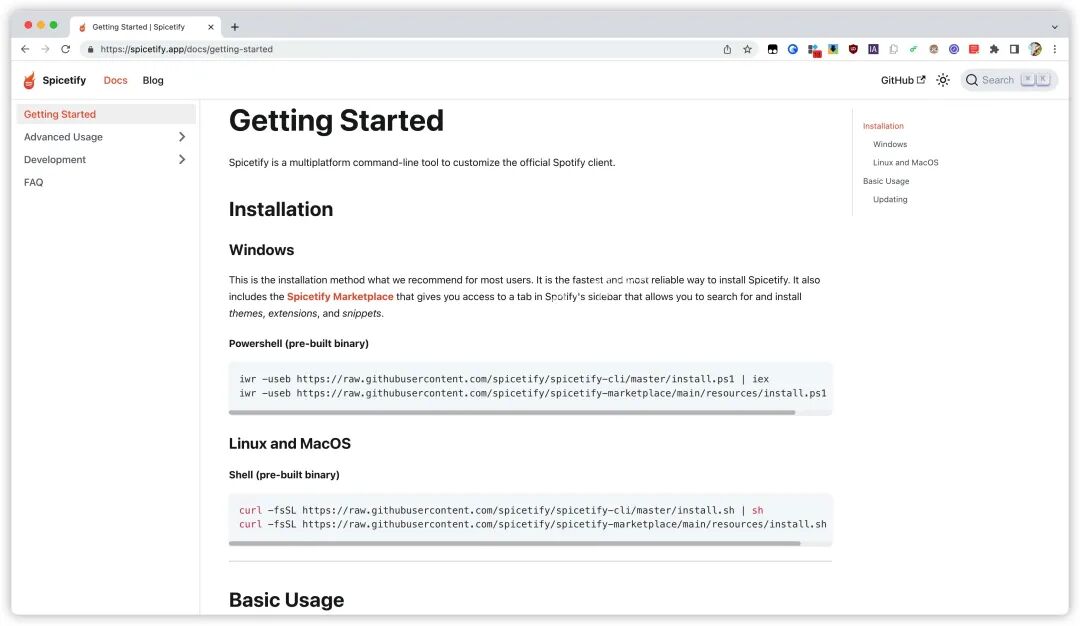Click the GitHub external link icon

point(921,80)
